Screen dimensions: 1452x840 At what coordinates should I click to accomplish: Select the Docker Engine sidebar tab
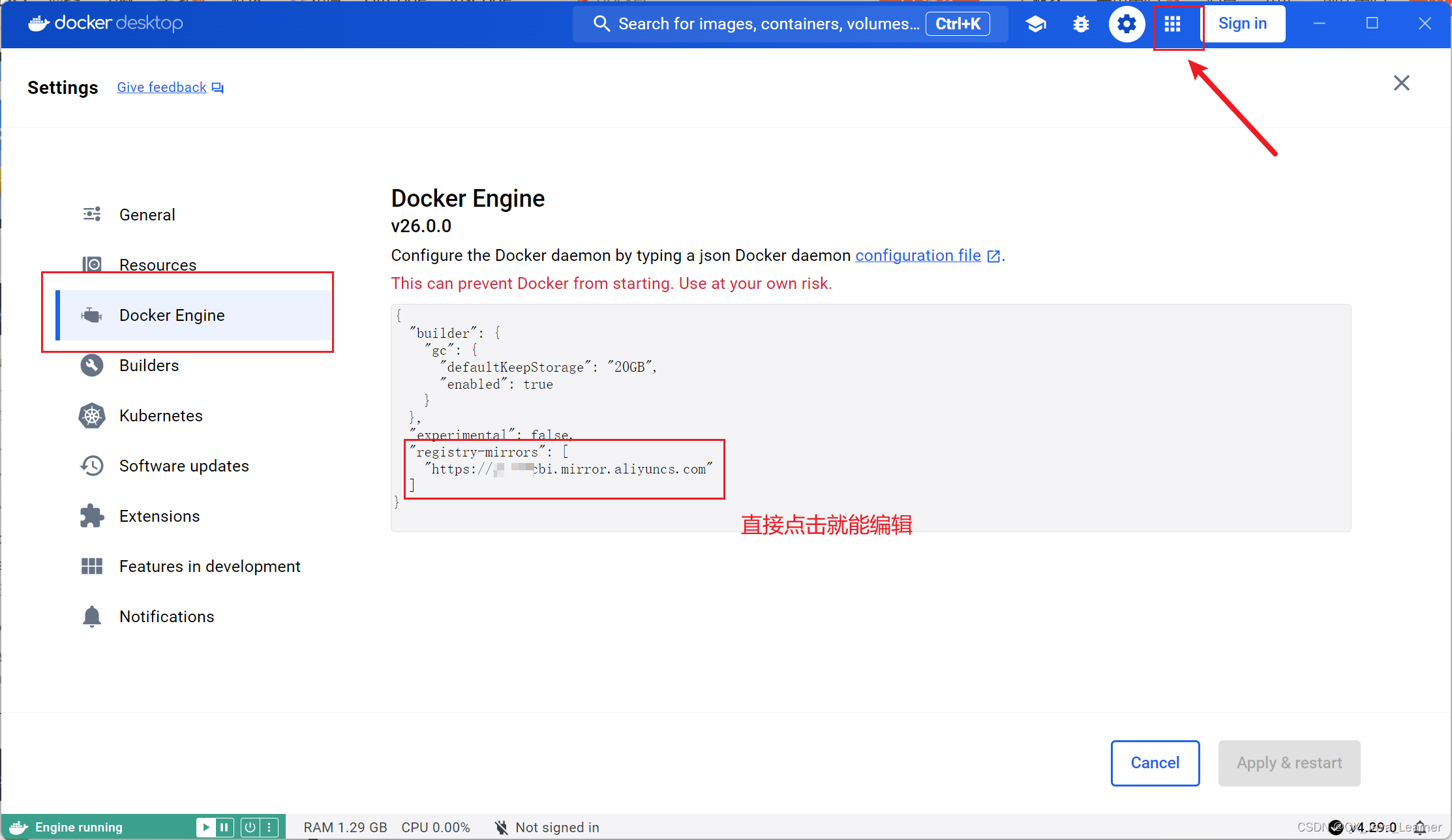tap(172, 315)
